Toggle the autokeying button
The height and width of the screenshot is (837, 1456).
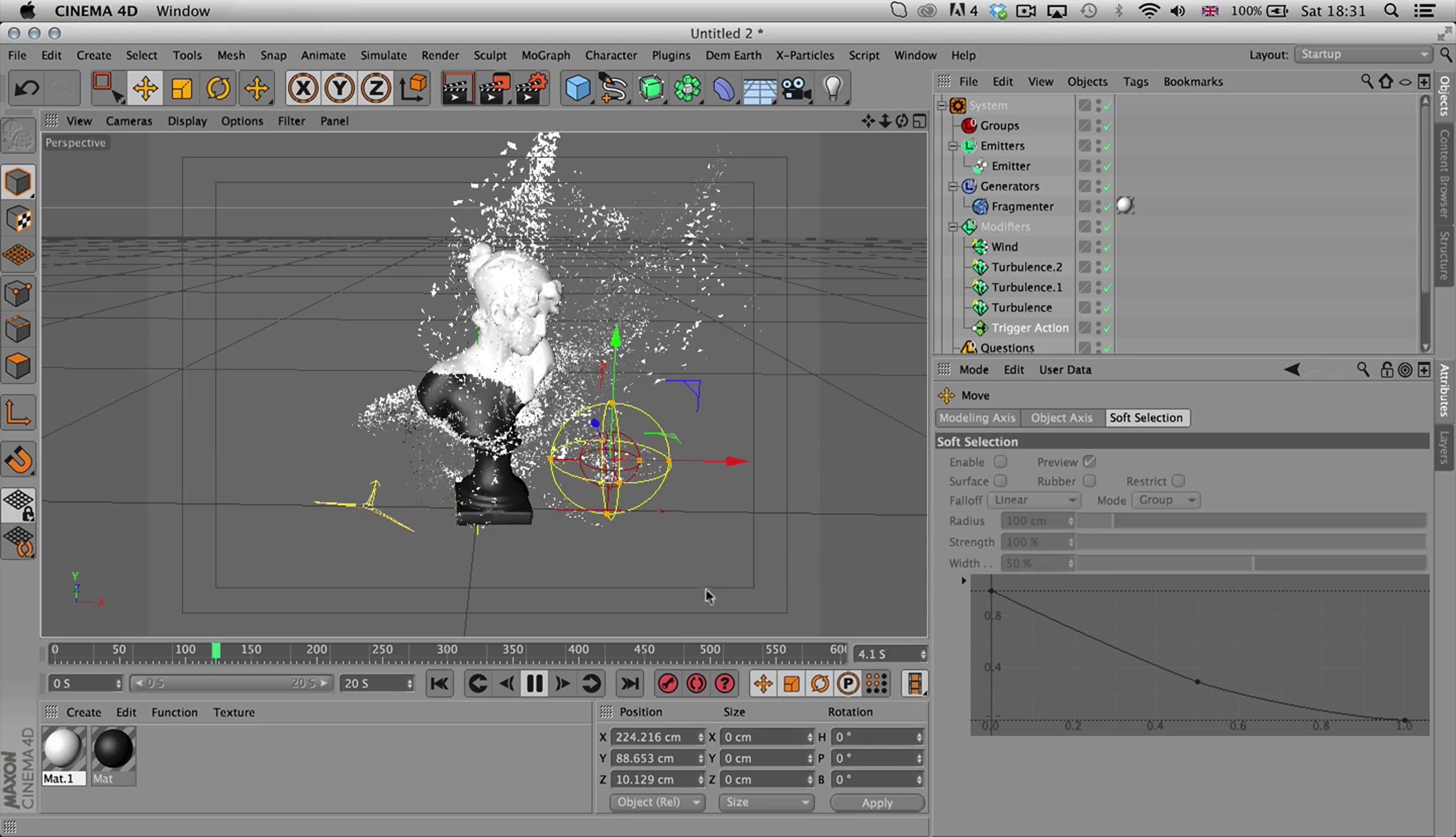(696, 684)
